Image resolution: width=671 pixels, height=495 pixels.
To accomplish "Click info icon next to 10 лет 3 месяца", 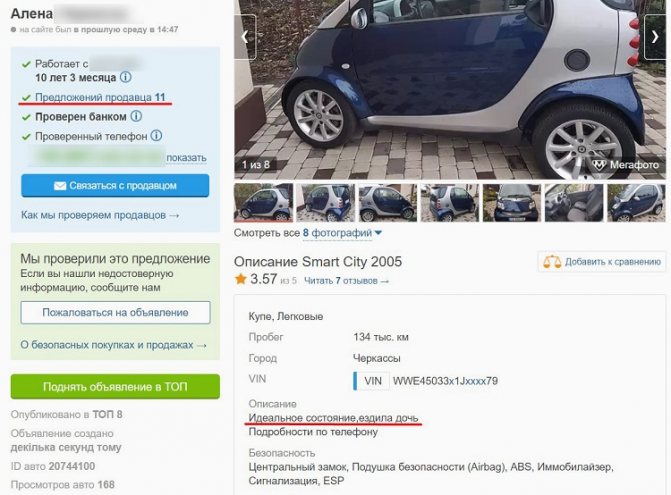I will pos(125,77).
